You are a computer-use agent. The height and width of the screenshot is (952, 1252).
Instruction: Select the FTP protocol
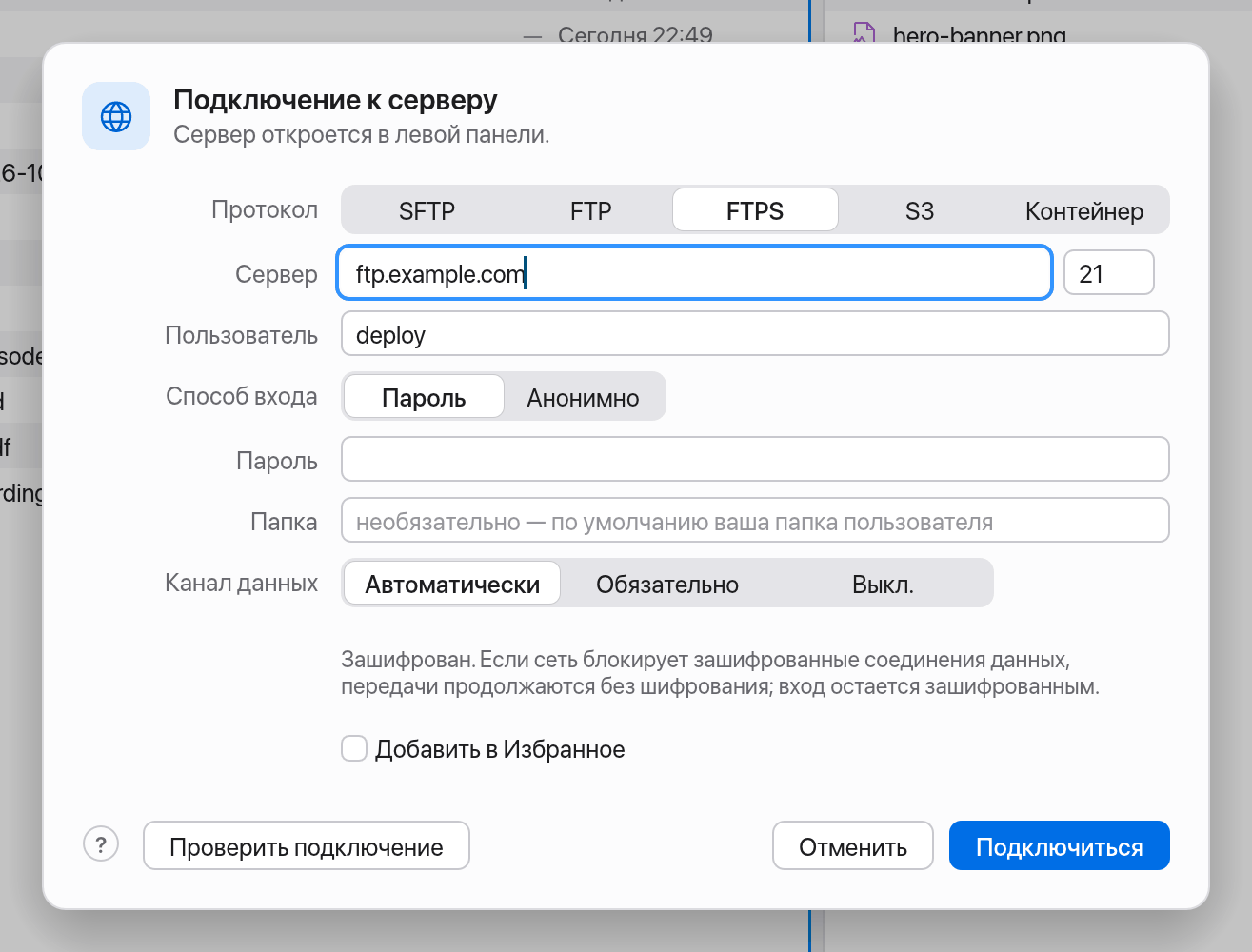coord(590,210)
